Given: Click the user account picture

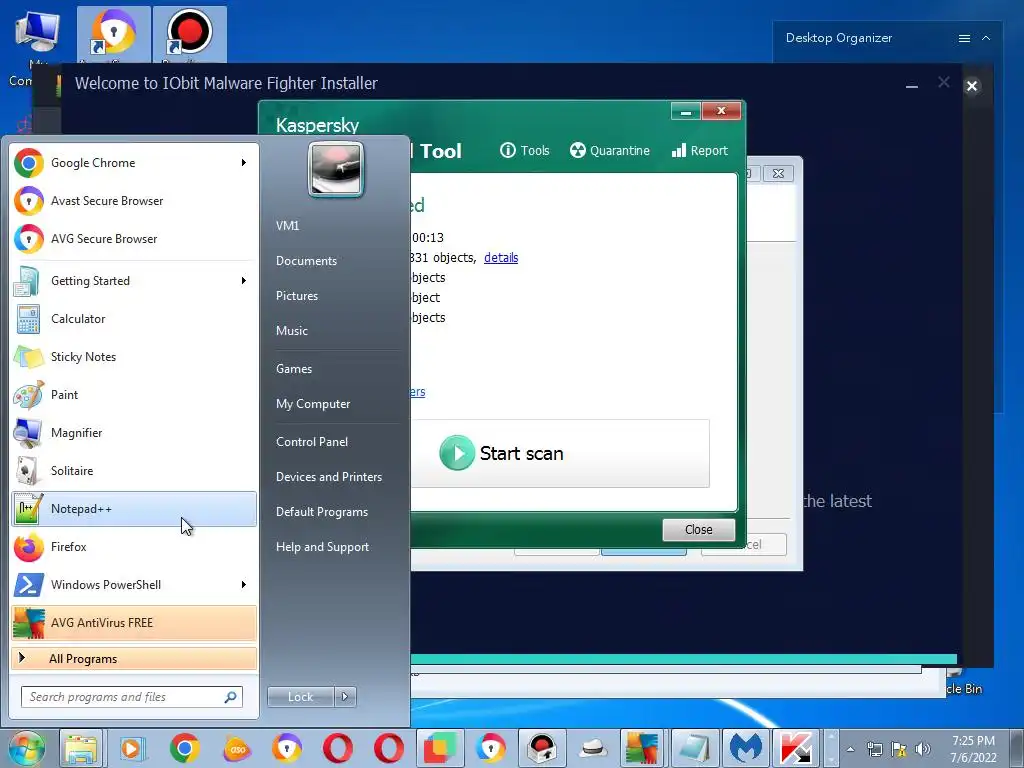Looking at the screenshot, I should (x=336, y=169).
